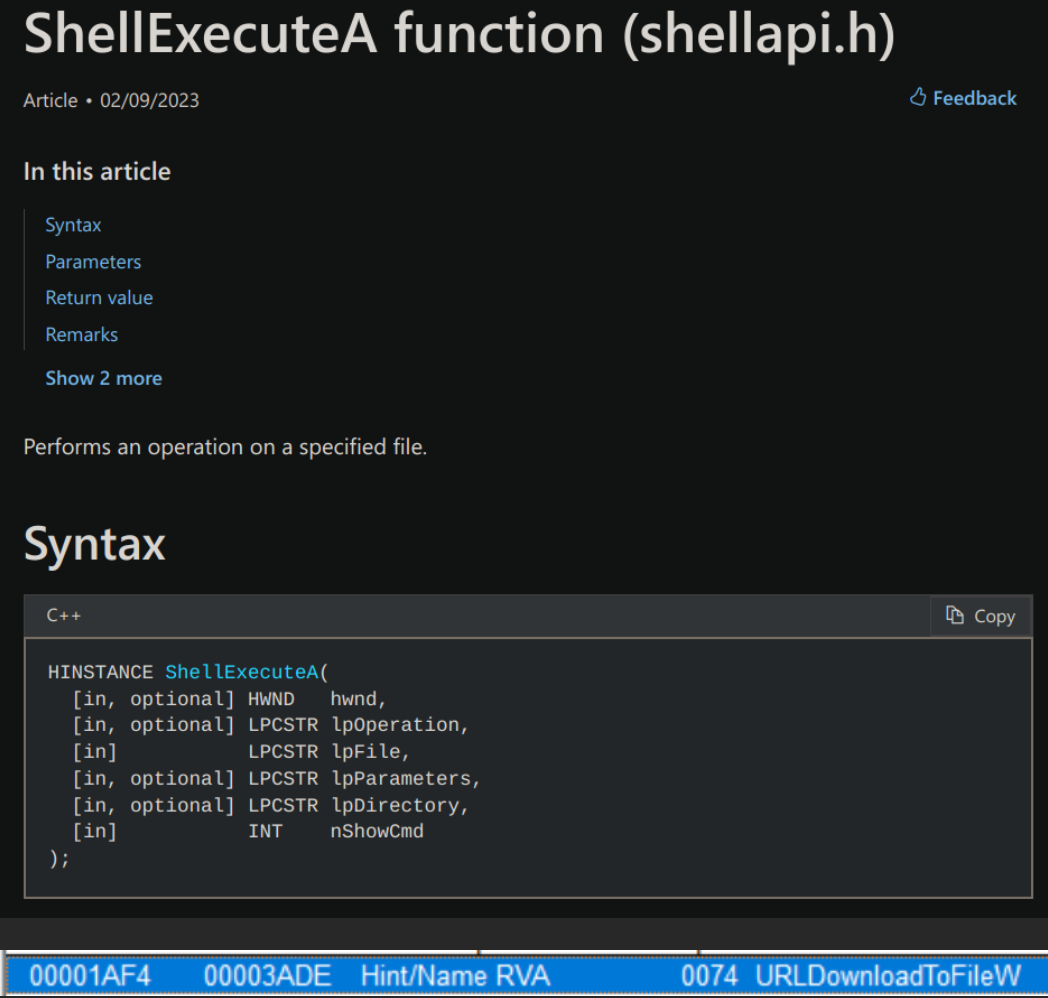
Task: Click the lpFile parameter in code
Action: [x=365, y=752]
